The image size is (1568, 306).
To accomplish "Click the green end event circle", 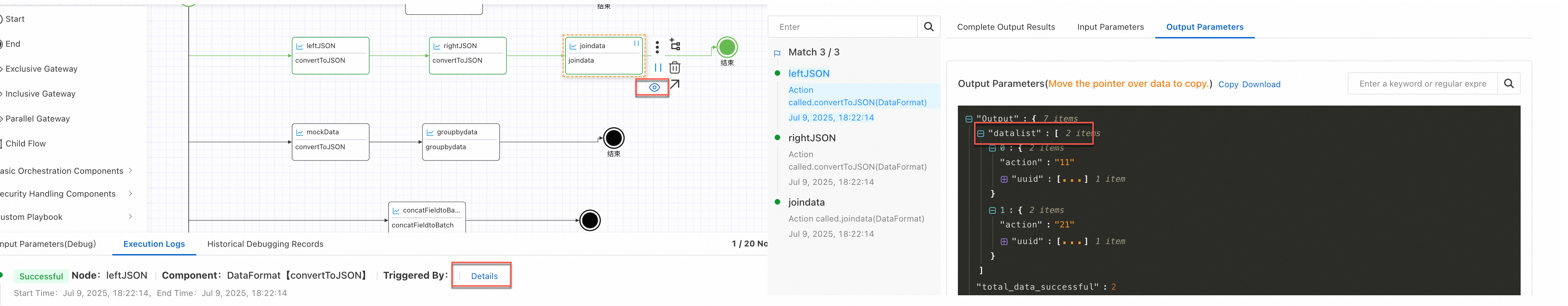I will [727, 47].
